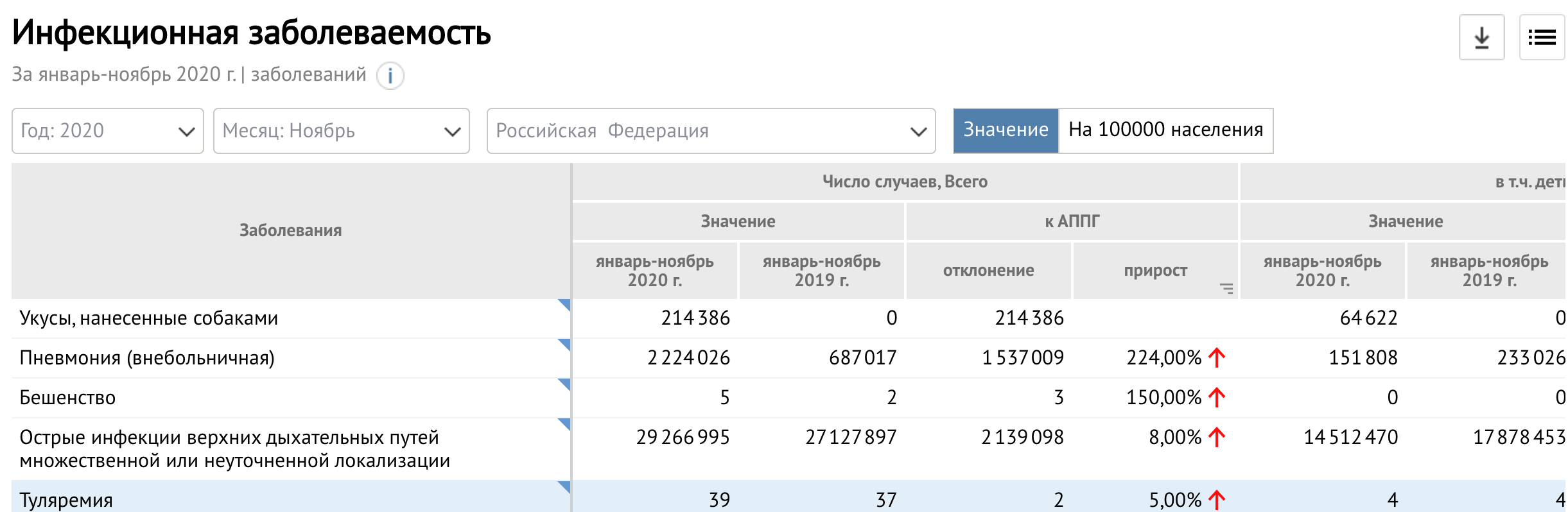The height and width of the screenshot is (512, 1568).
Task: Switch to На 100000 населения view
Action: [x=1165, y=130]
